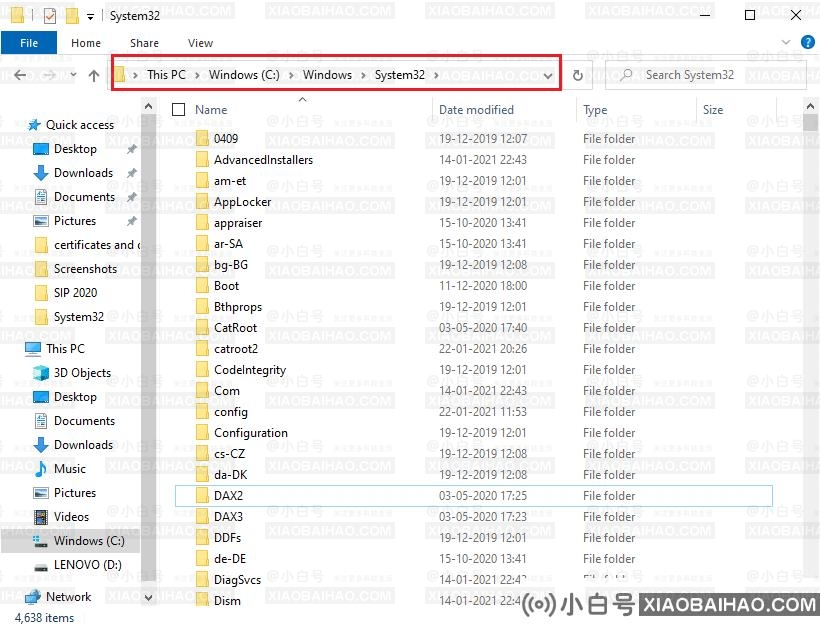The image size is (820, 628).
Task: Open Videos in navigation pane
Action: (71, 517)
